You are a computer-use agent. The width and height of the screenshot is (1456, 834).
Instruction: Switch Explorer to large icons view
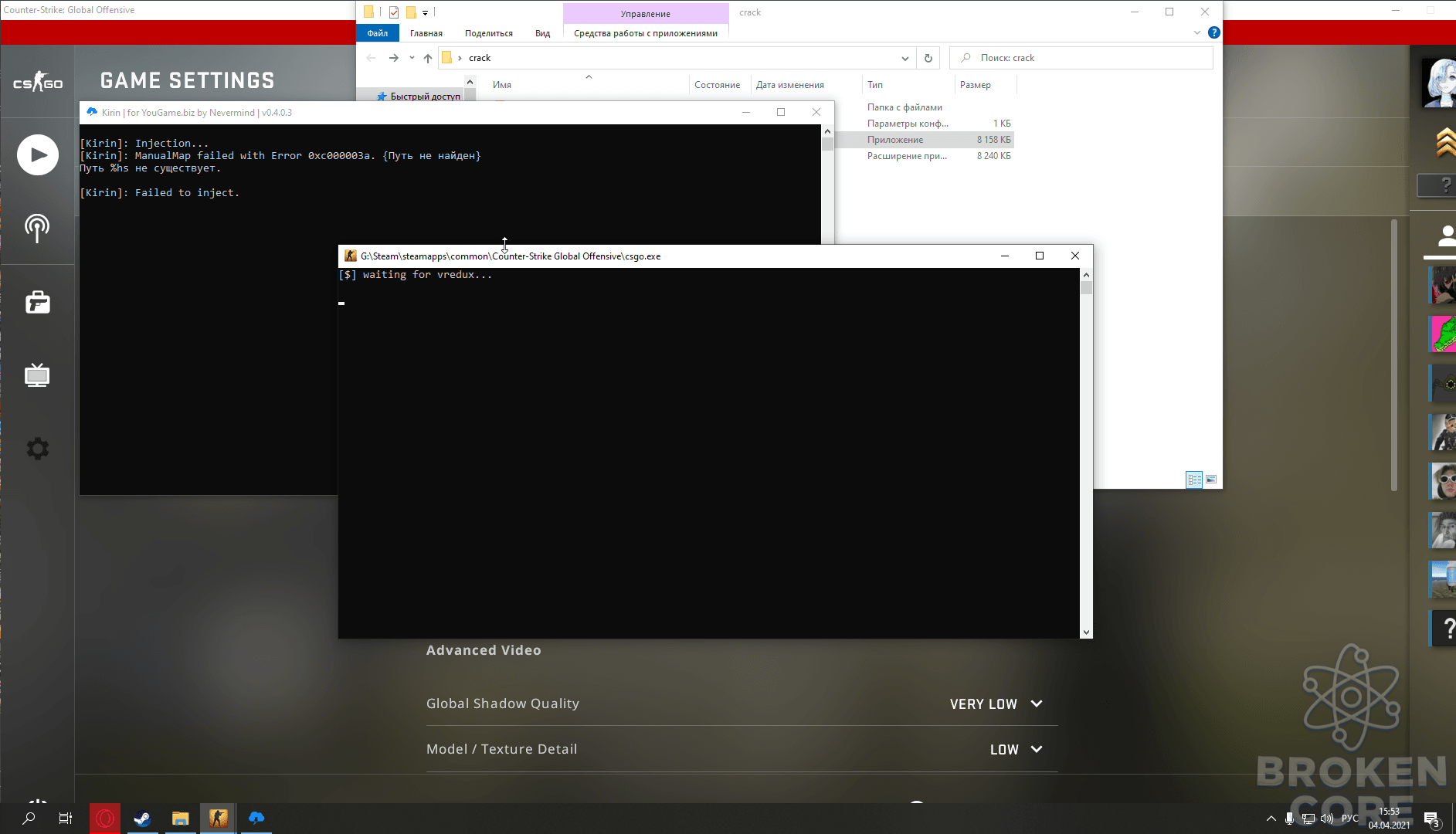click(1211, 480)
